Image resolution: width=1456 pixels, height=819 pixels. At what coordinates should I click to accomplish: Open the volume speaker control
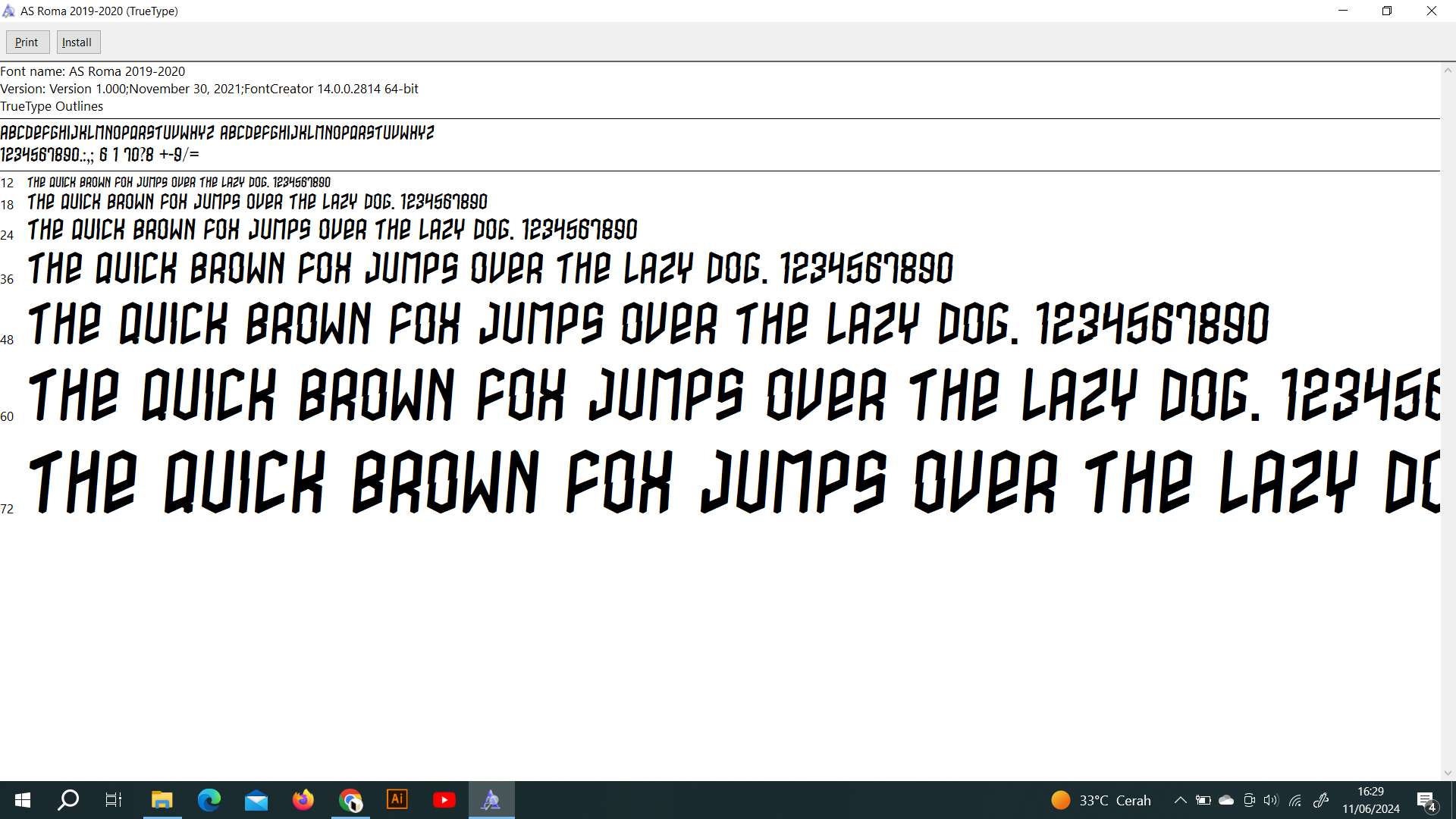[1271, 800]
